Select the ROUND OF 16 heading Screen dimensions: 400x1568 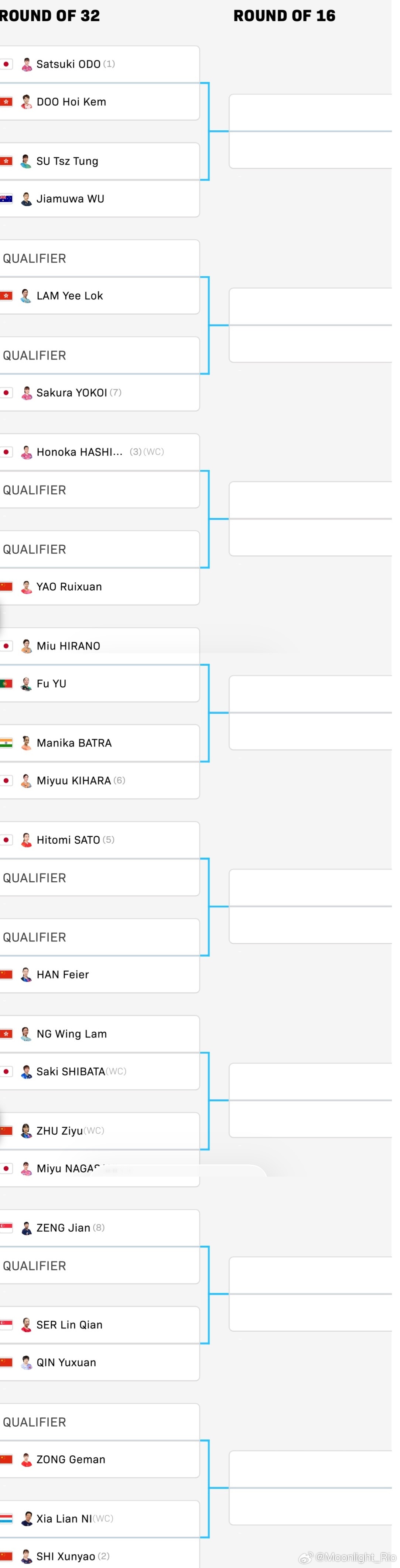(284, 16)
